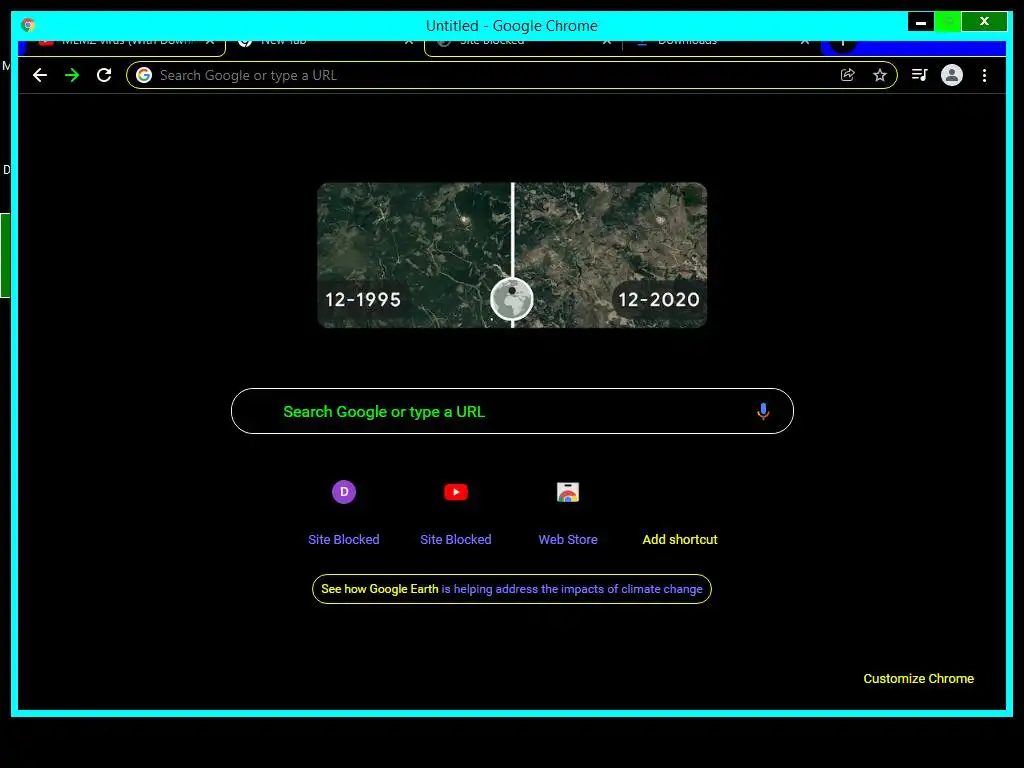Click the Google logo in the address bar
This screenshot has width=1024, height=768.
tap(144, 75)
